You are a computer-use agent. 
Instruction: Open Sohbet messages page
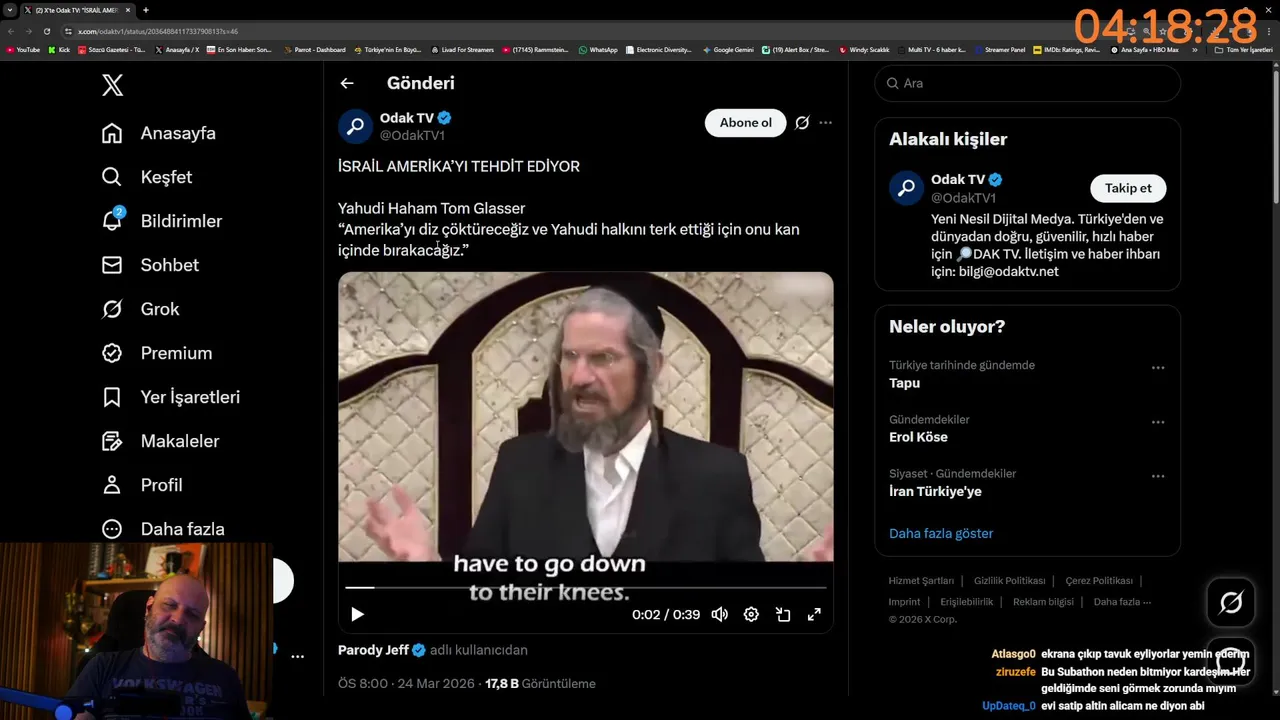(150, 265)
